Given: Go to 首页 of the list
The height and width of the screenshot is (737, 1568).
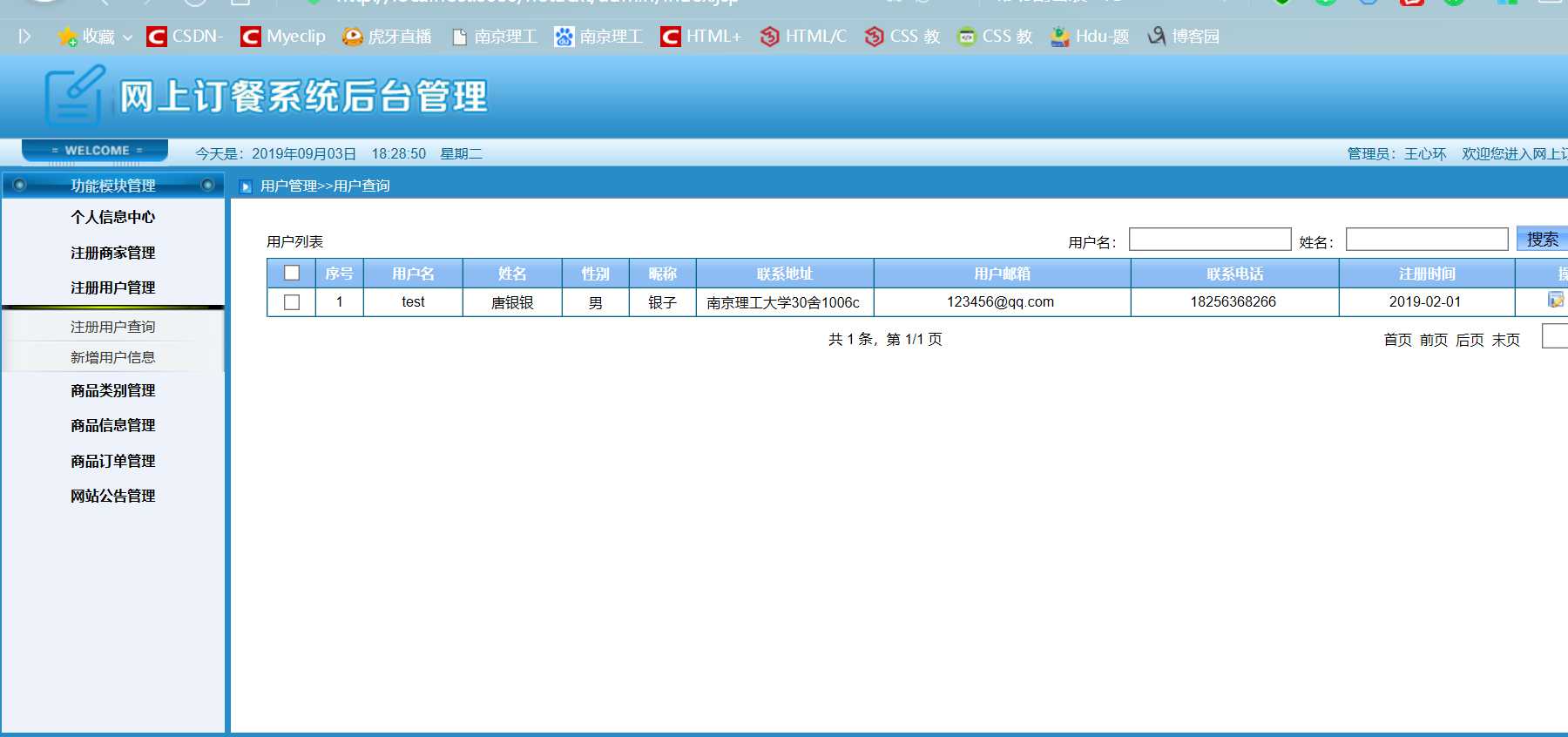Looking at the screenshot, I should click(x=1397, y=340).
